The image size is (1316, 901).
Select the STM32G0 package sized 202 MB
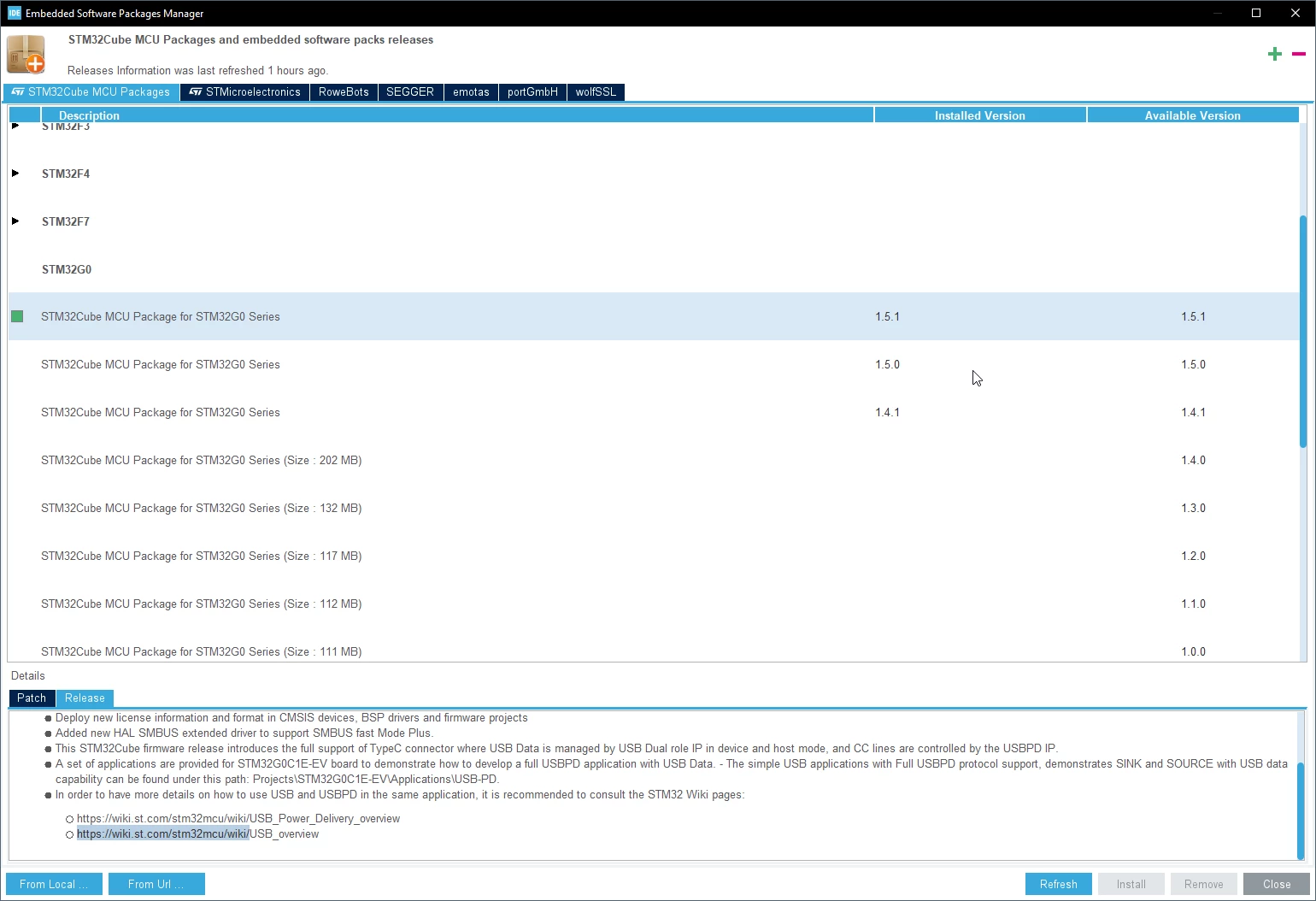coord(654,460)
